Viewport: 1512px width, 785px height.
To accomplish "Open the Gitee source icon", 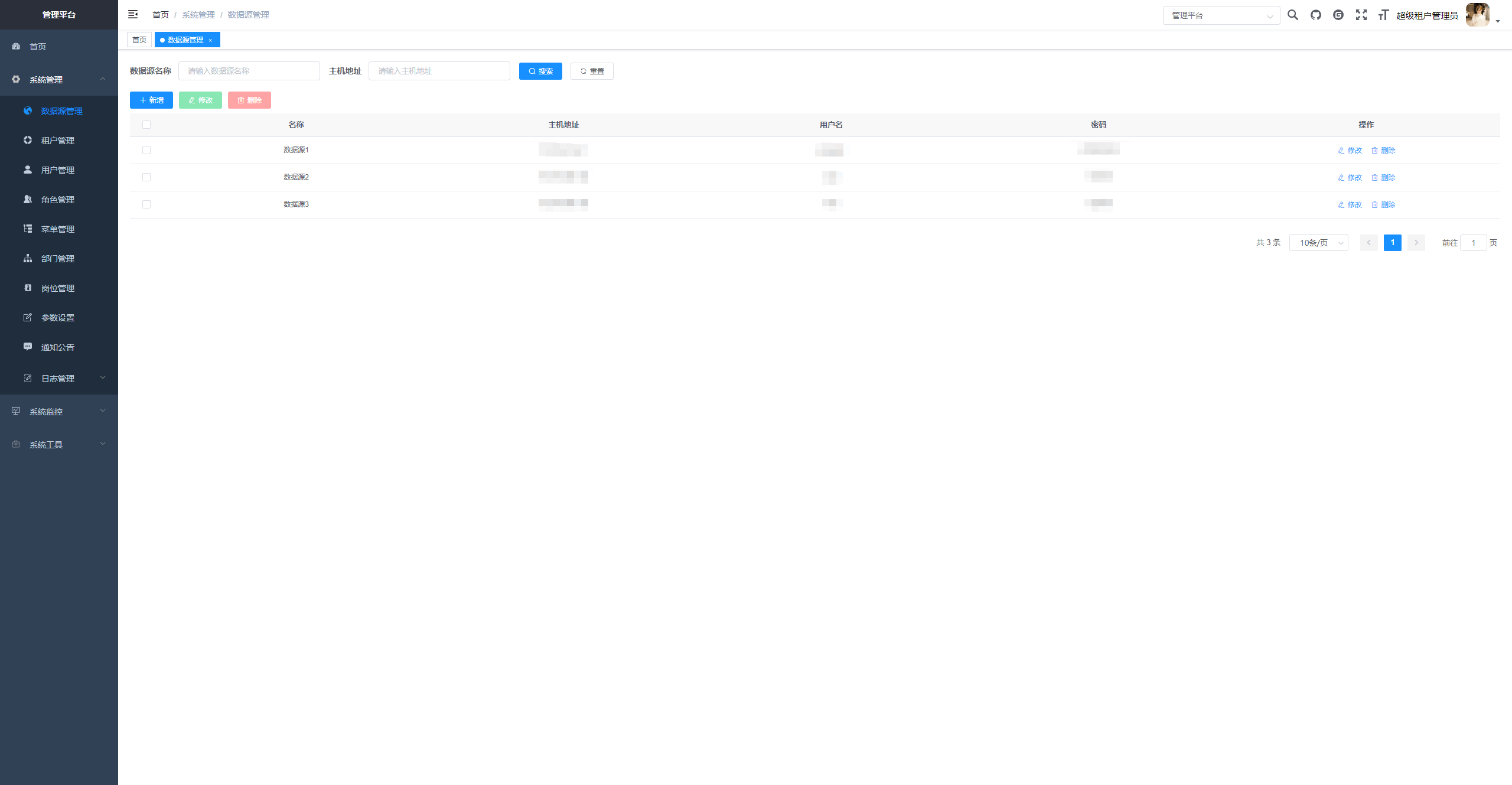I will (x=1338, y=15).
